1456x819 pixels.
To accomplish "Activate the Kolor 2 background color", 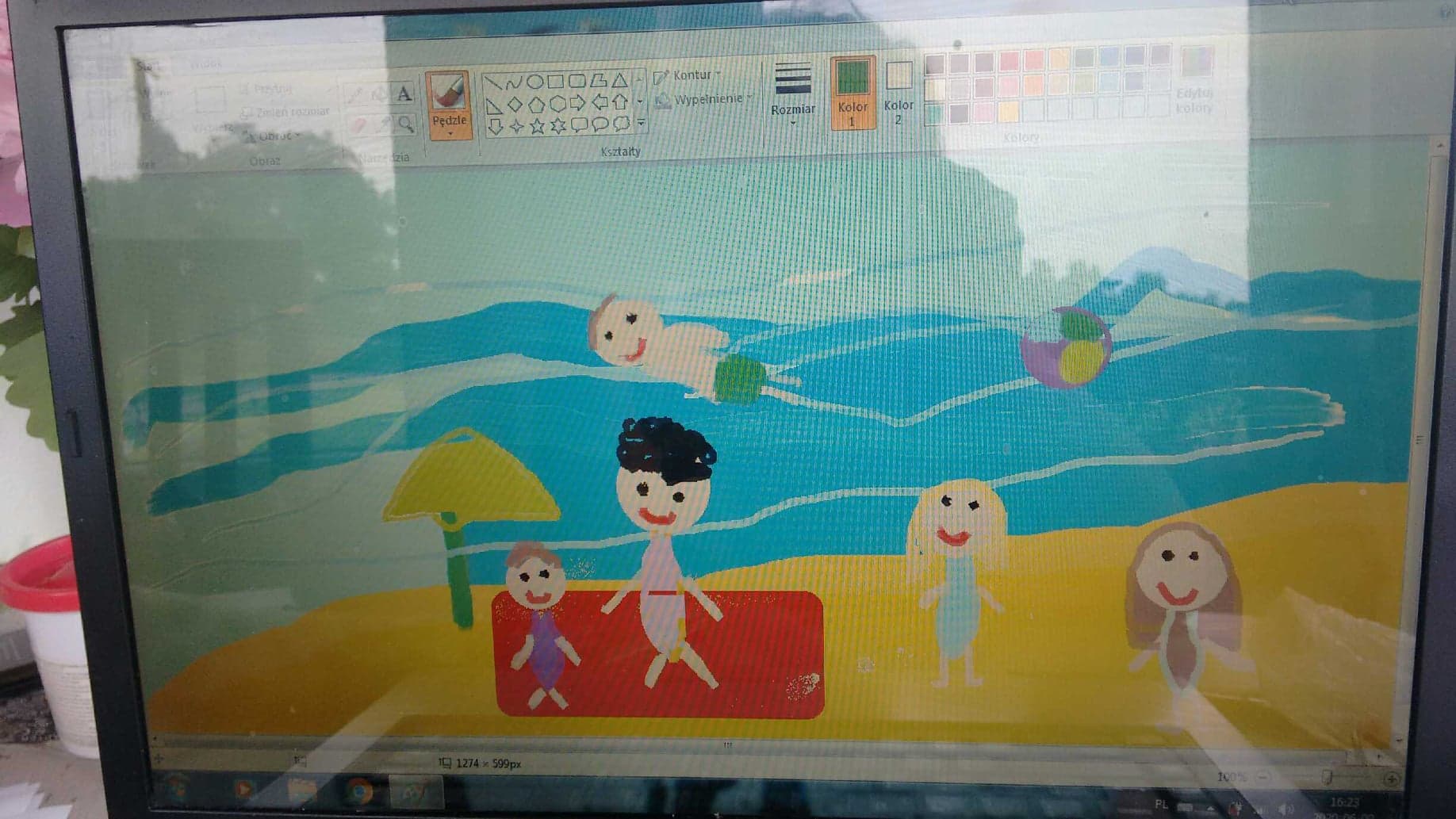I will [899, 93].
